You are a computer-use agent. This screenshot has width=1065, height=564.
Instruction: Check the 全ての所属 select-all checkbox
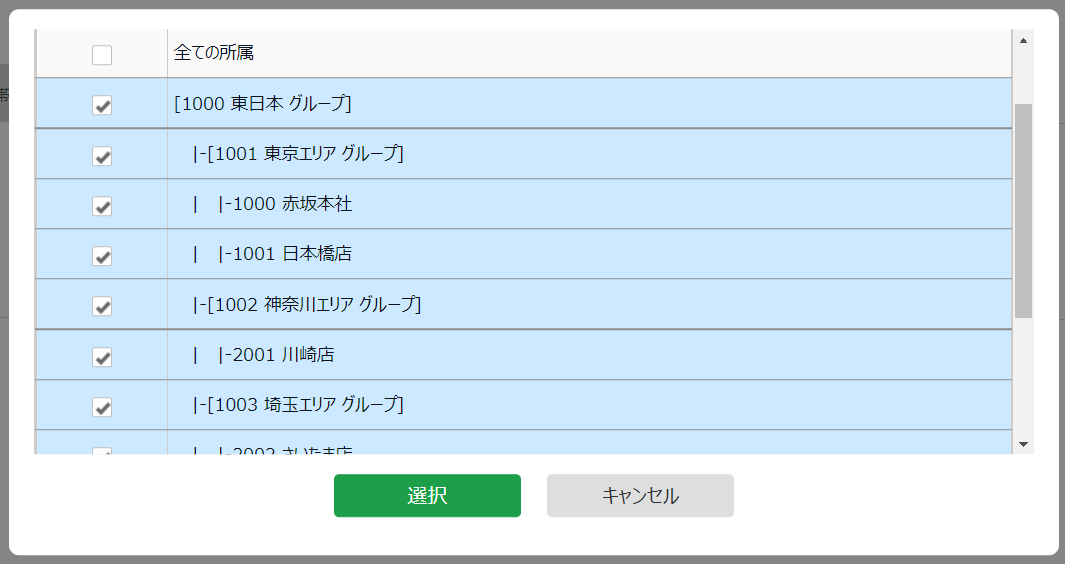pos(102,55)
